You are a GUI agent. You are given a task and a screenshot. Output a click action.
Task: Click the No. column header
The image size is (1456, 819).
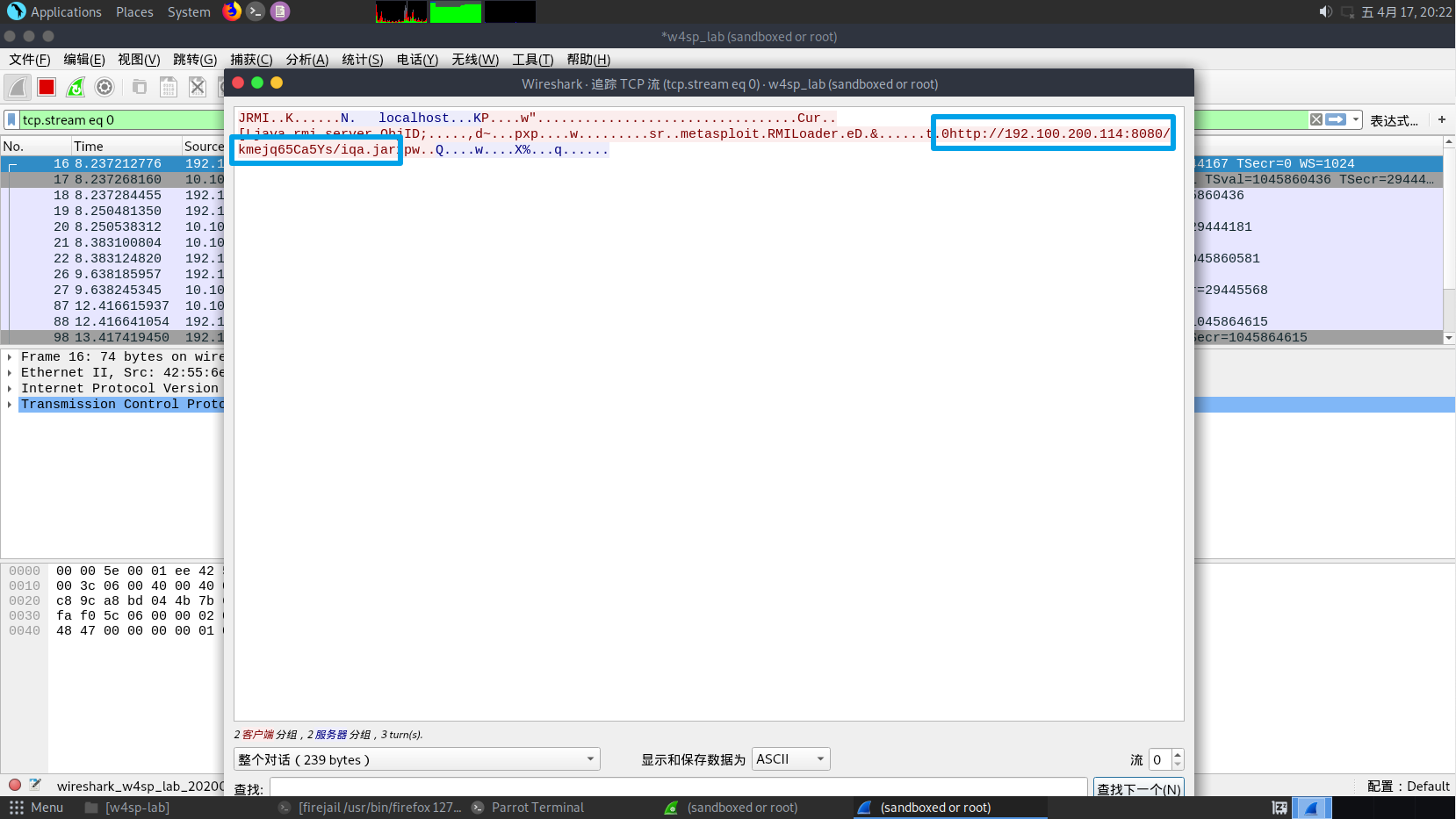36,147
